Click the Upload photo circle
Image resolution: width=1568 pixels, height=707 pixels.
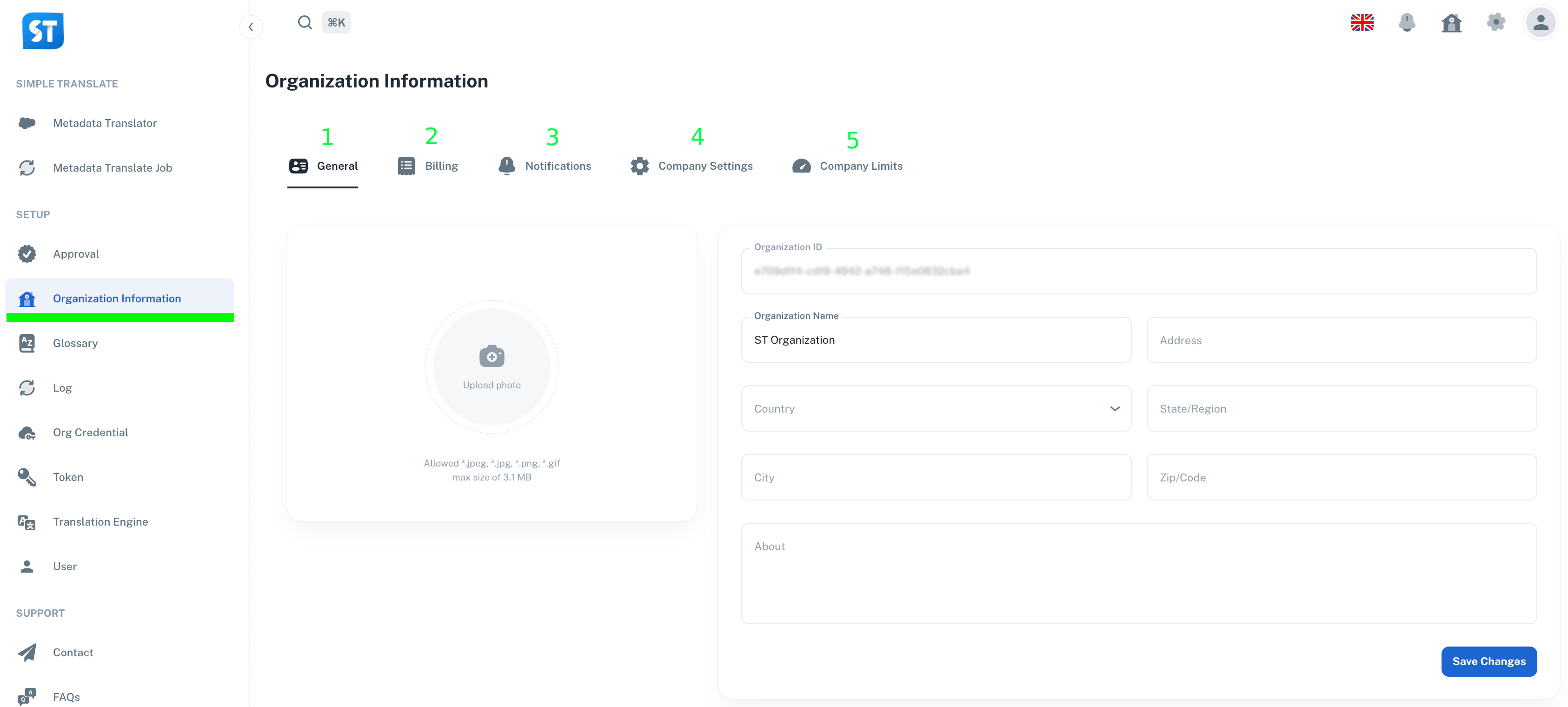[492, 367]
